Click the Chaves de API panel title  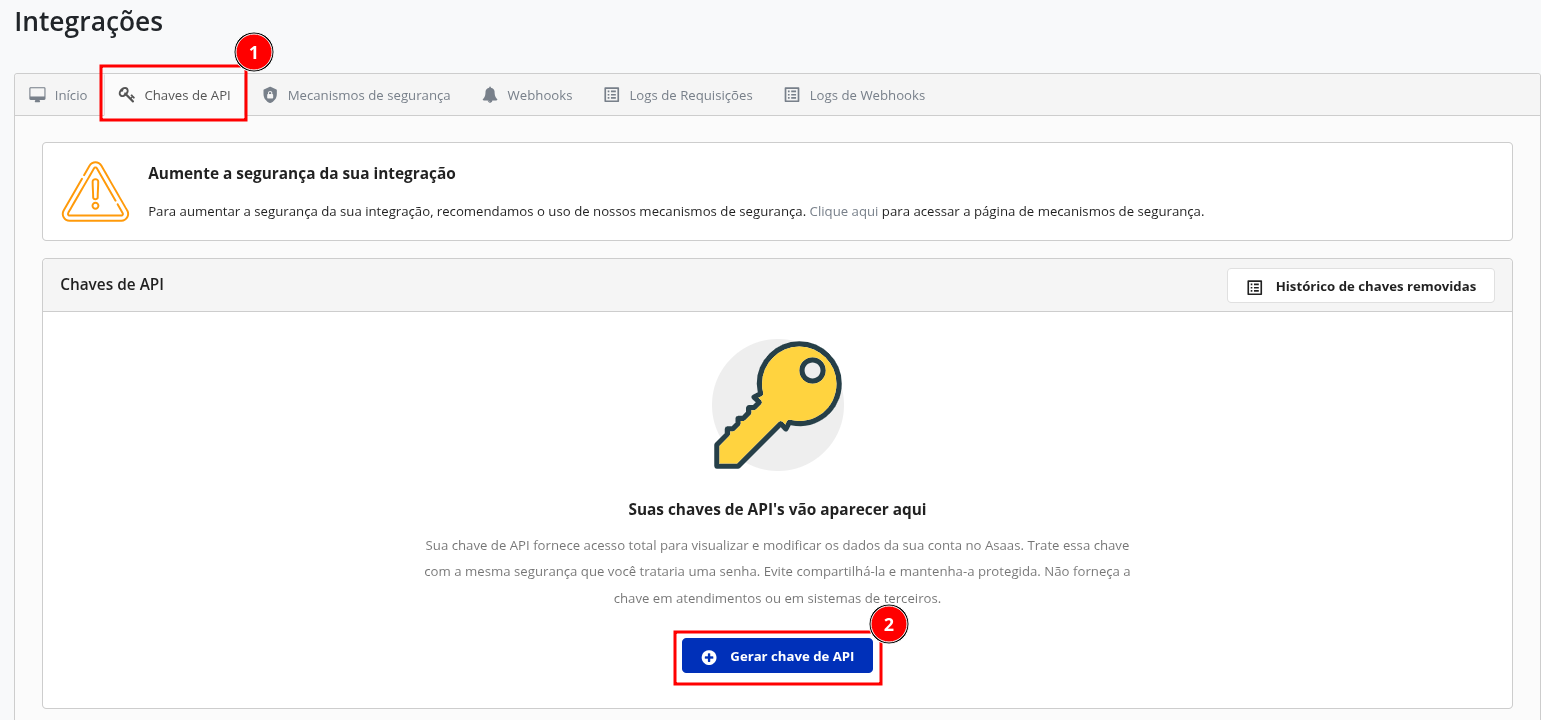point(112,285)
